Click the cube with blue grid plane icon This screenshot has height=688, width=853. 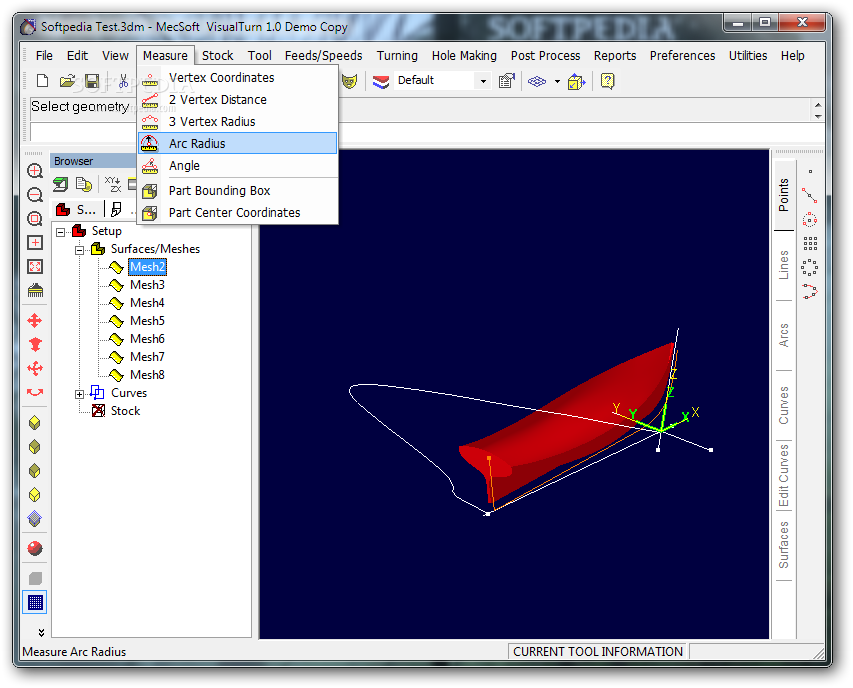point(35,518)
